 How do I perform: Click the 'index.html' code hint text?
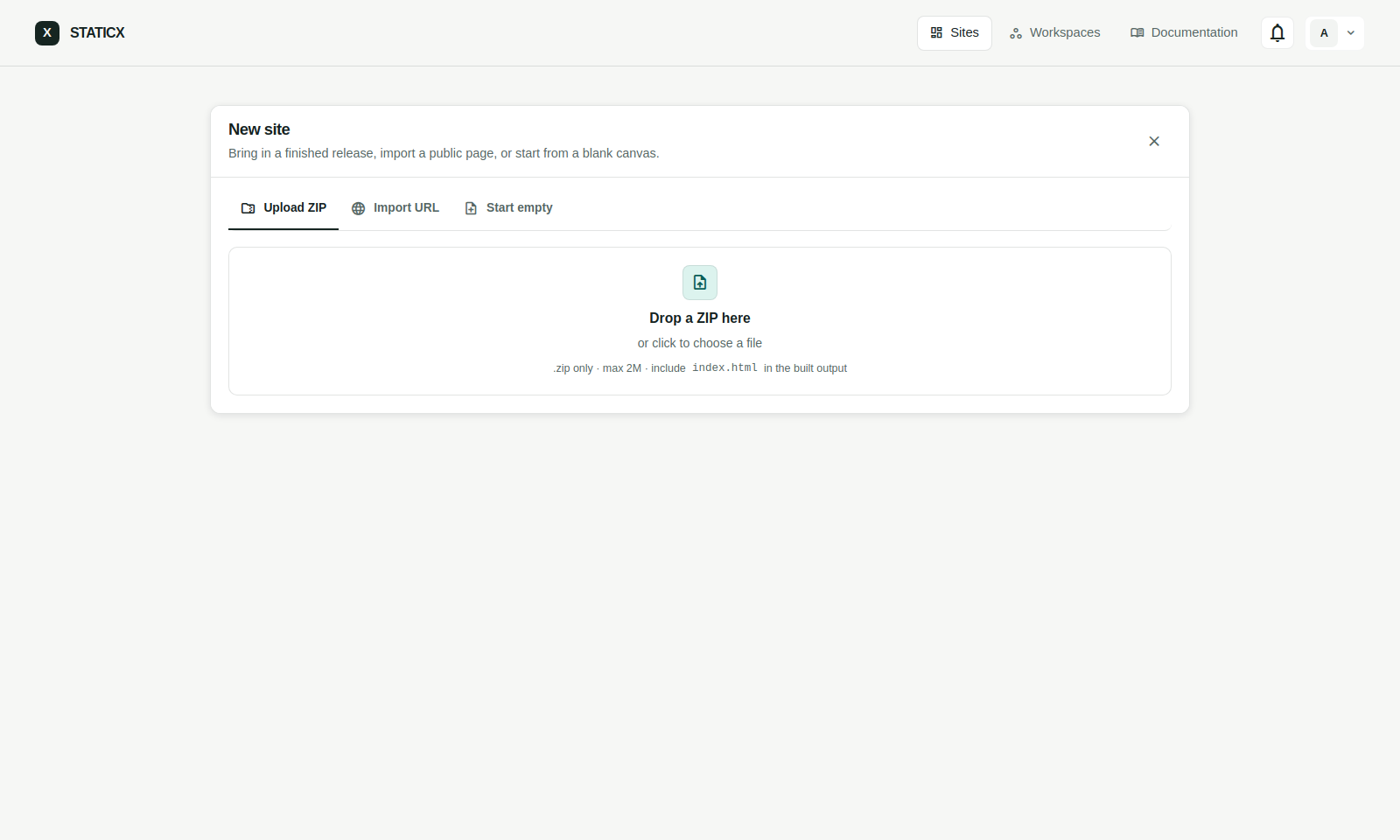[724, 368]
